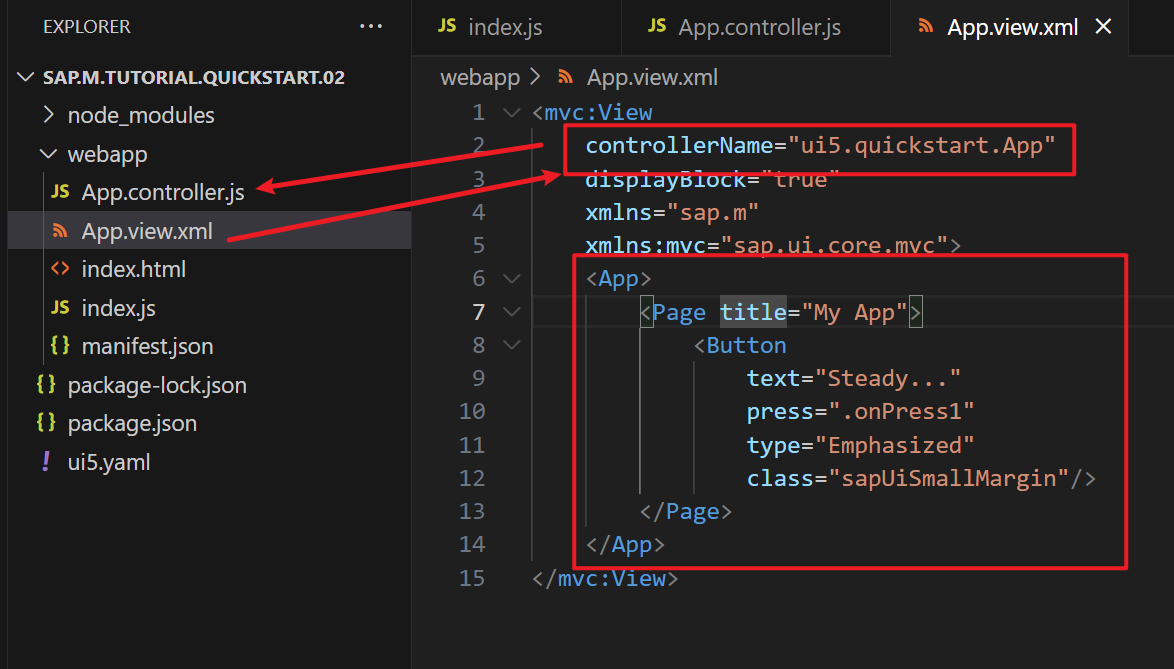Fold the mvc:View block at line 1
This screenshot has height=669, width=1174.
[x=512, y=113]
